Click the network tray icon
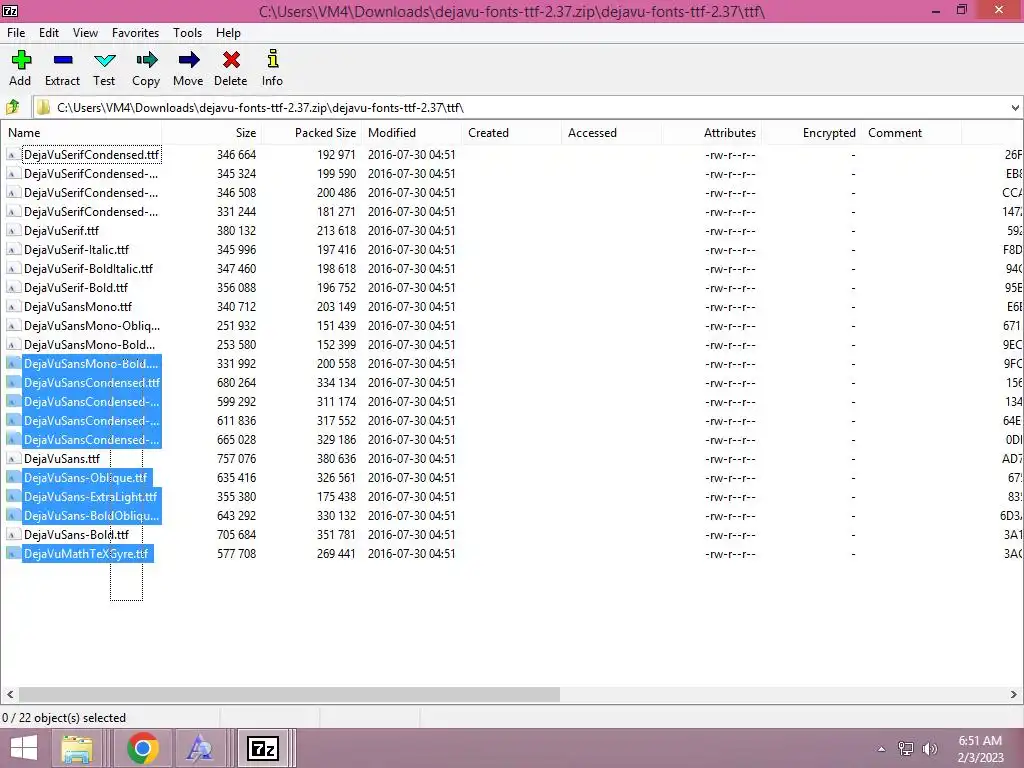 coord(906,748)
